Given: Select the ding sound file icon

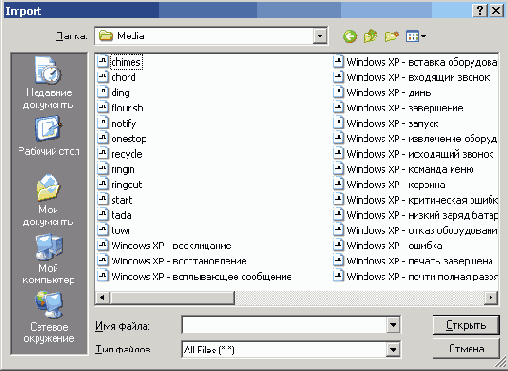Looking at the screenshot, I should [x=103, y=92].
